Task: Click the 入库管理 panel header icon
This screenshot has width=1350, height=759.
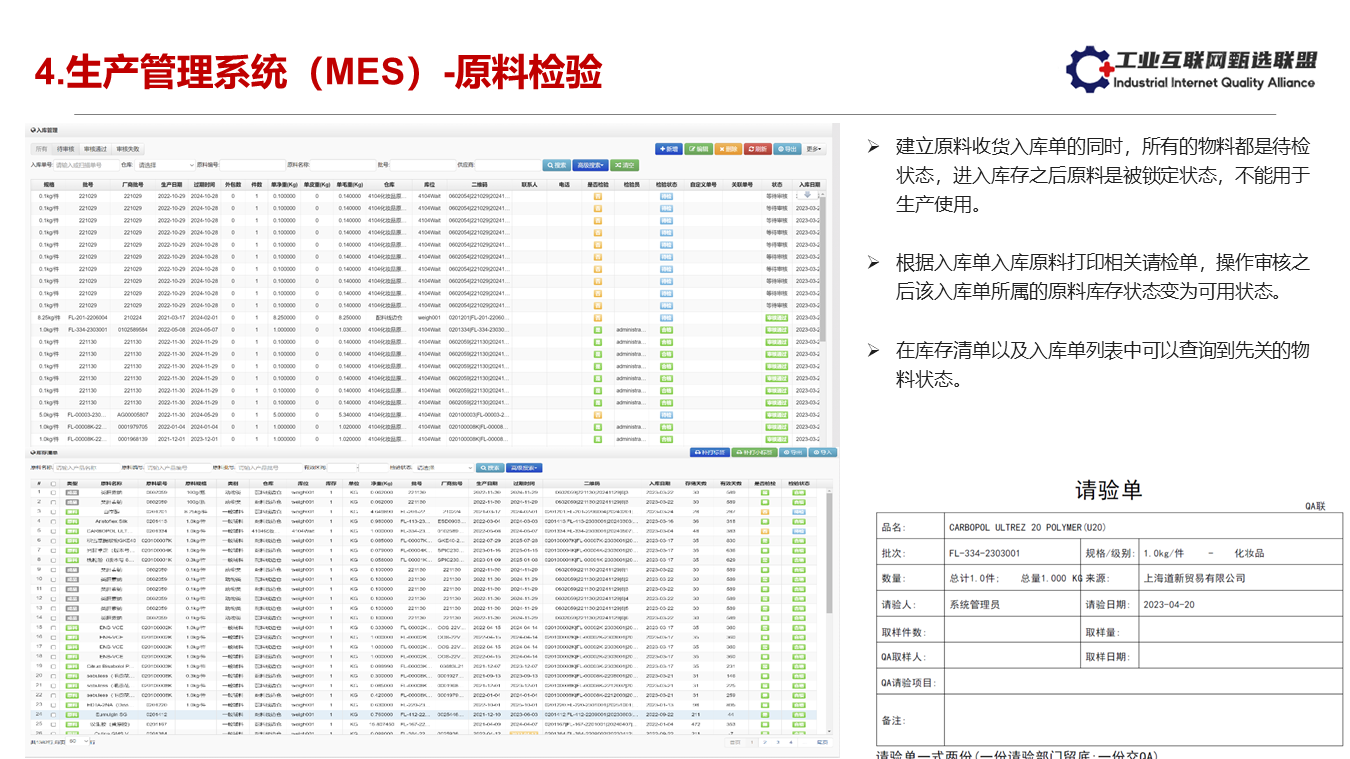Action: pyautogui.click(x=34, y=130)
